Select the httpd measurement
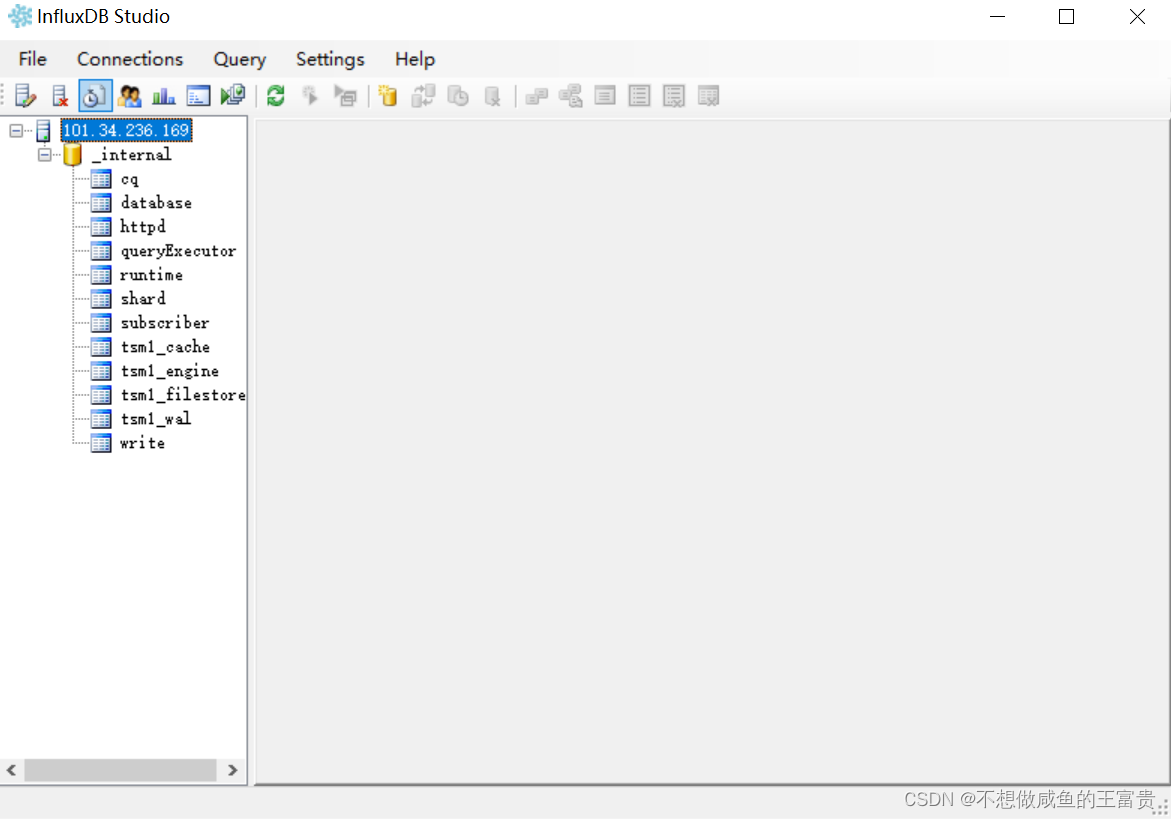 click(143, 227)
